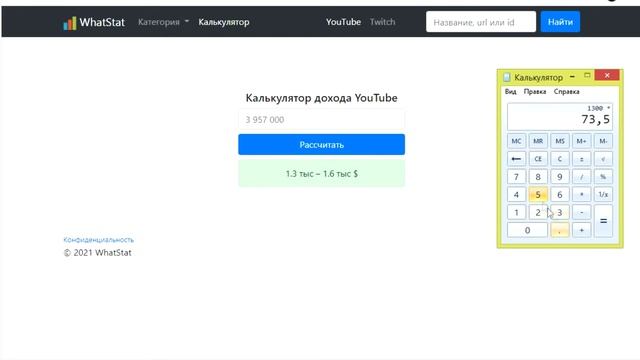Click the MR memory recall key
640x360 pixels.
(538, 141)
